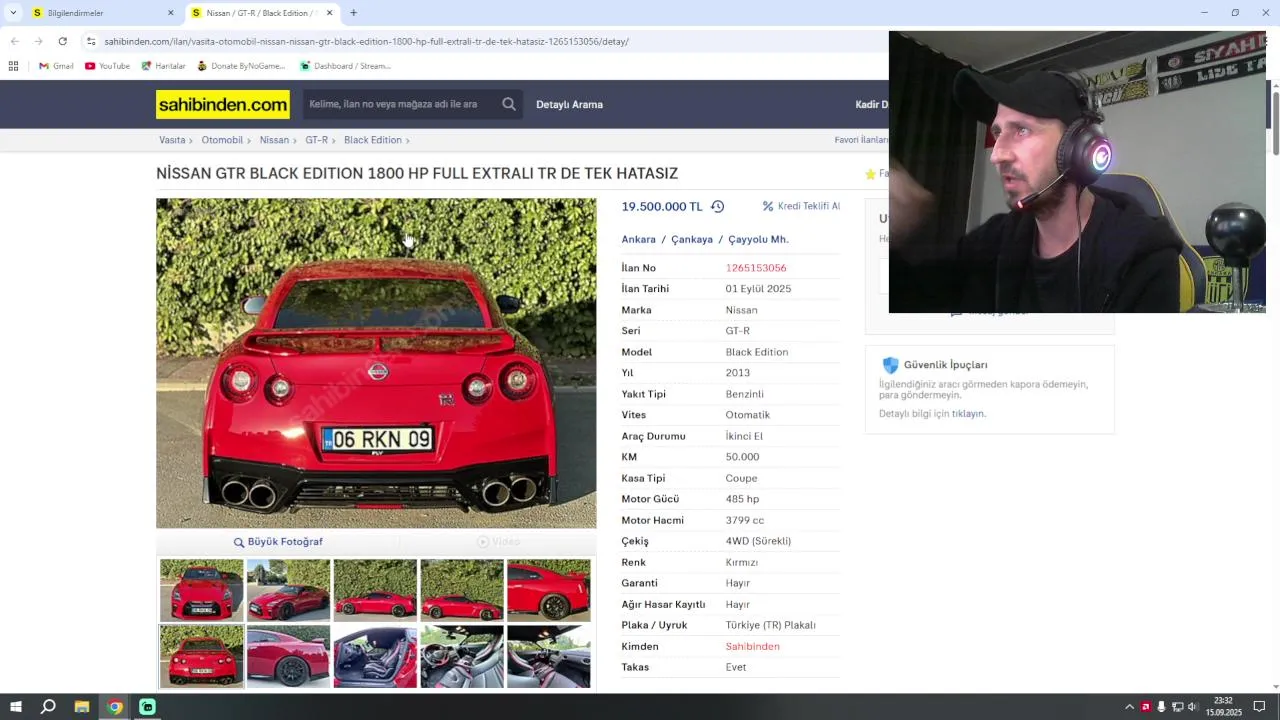Show price history clock icon

click(x=717, y=207)
